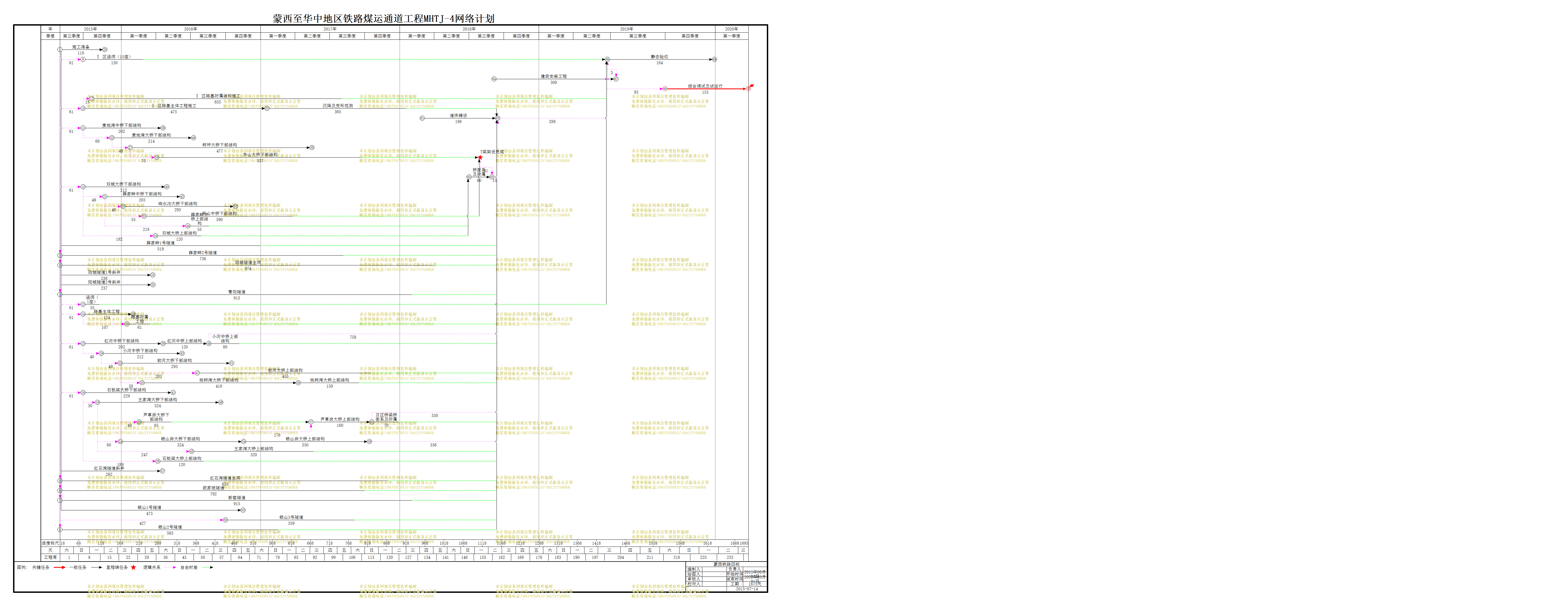The width and height of the screenshot is (1568, 598).
Task: Select the 2015年 year header
Action: (90, 29)
